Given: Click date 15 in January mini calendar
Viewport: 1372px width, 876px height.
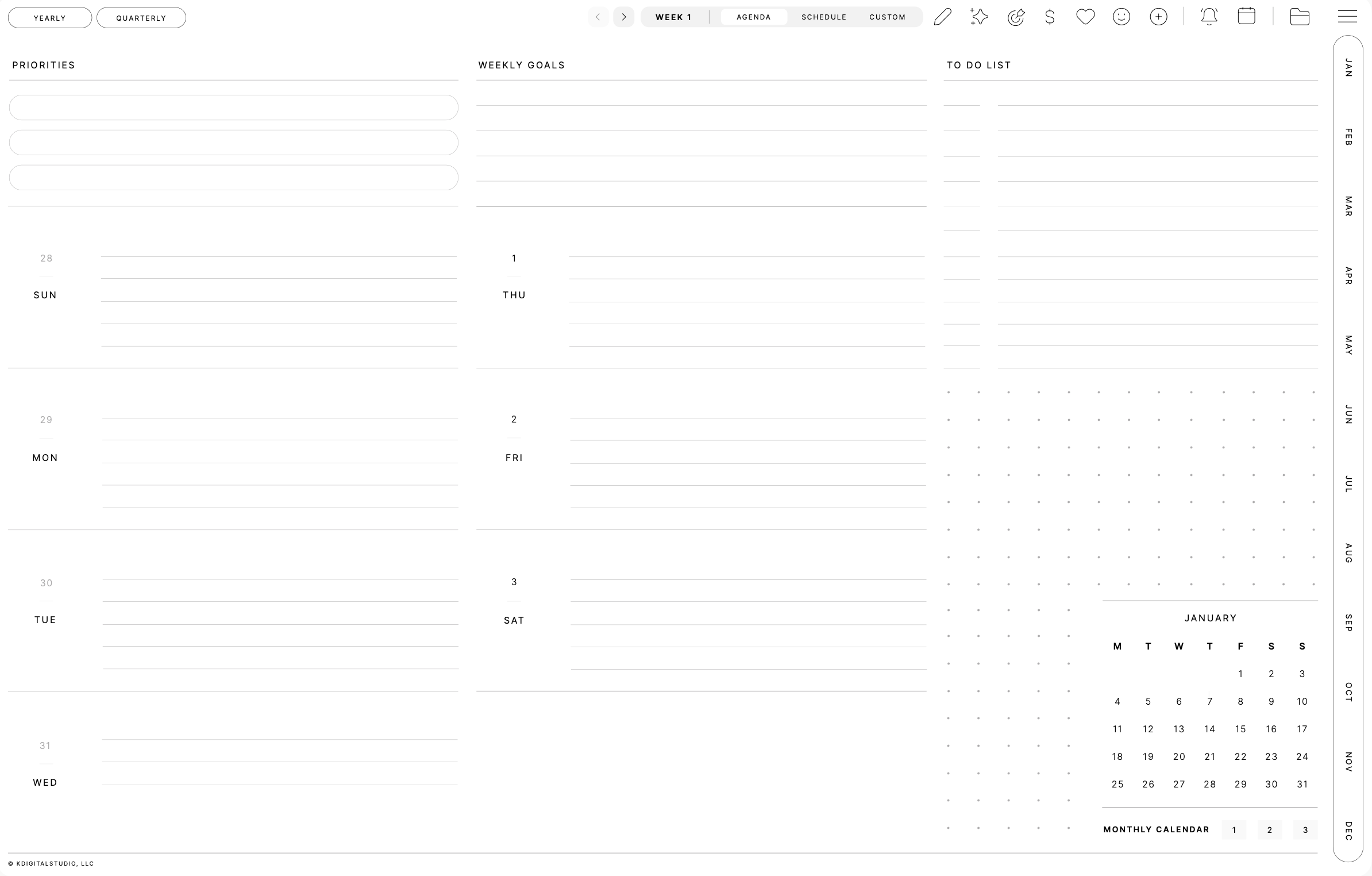Looking at the screenshot, I should [x=1240, y=729].
